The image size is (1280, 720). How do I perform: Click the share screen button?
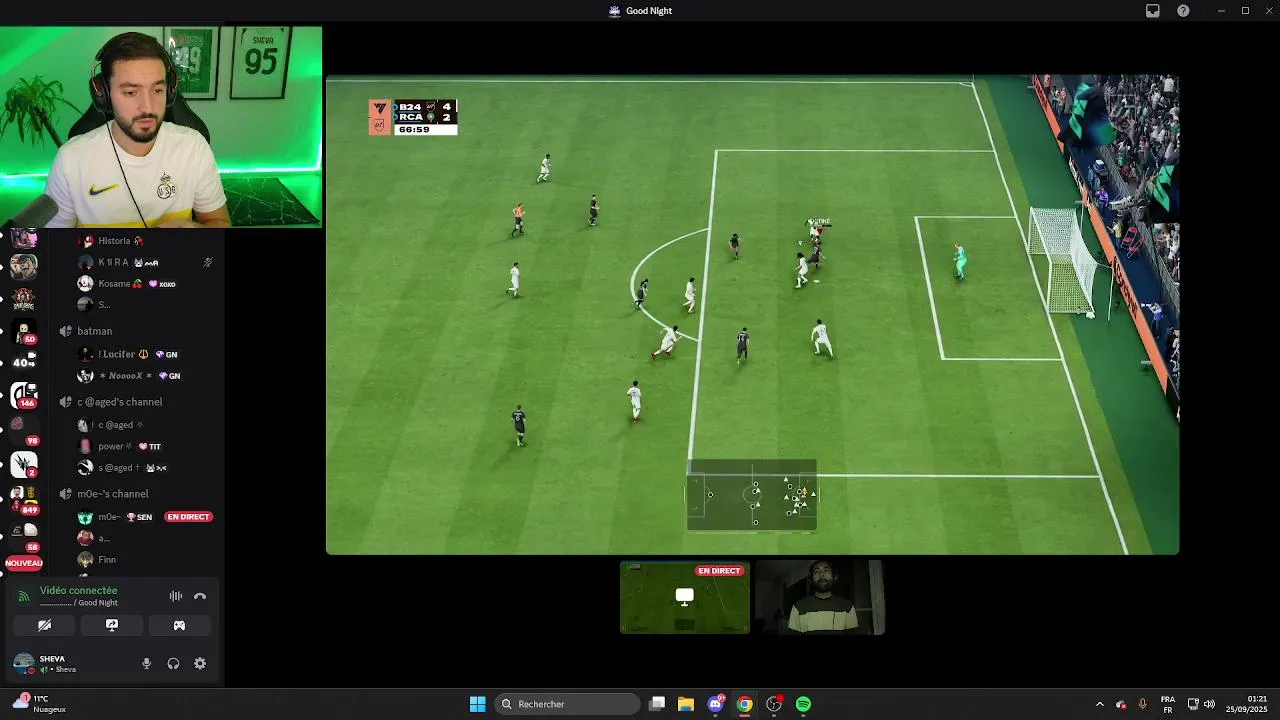pos(112,625)
